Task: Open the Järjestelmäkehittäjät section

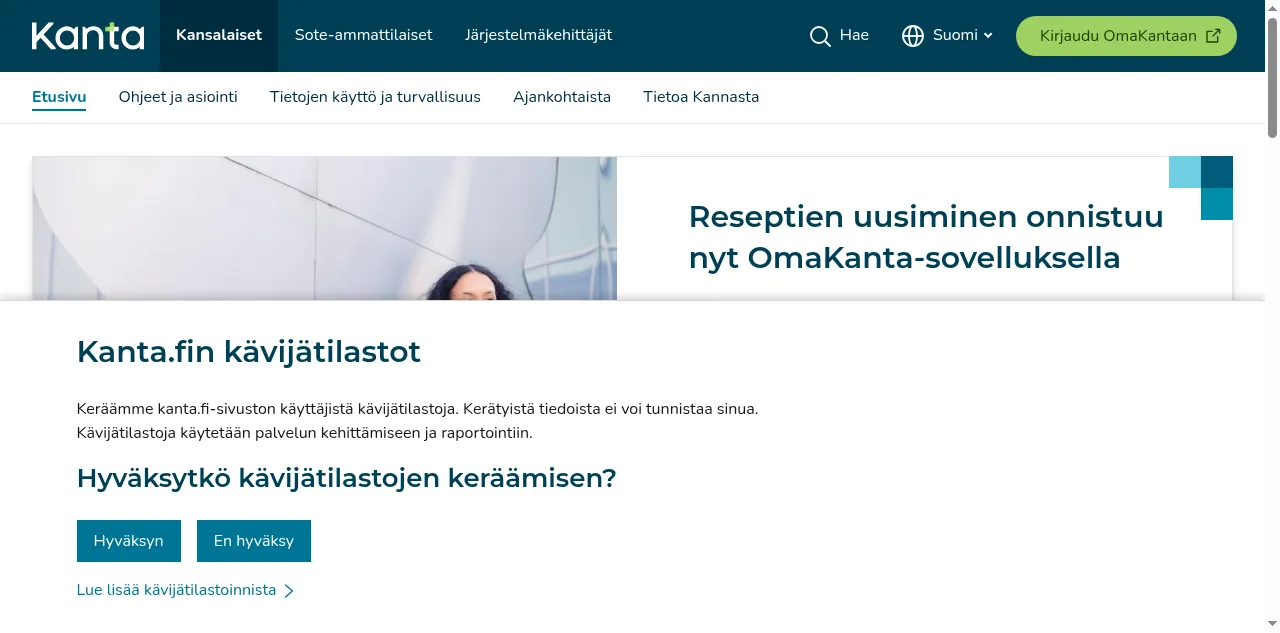Action: pos(538,36)
